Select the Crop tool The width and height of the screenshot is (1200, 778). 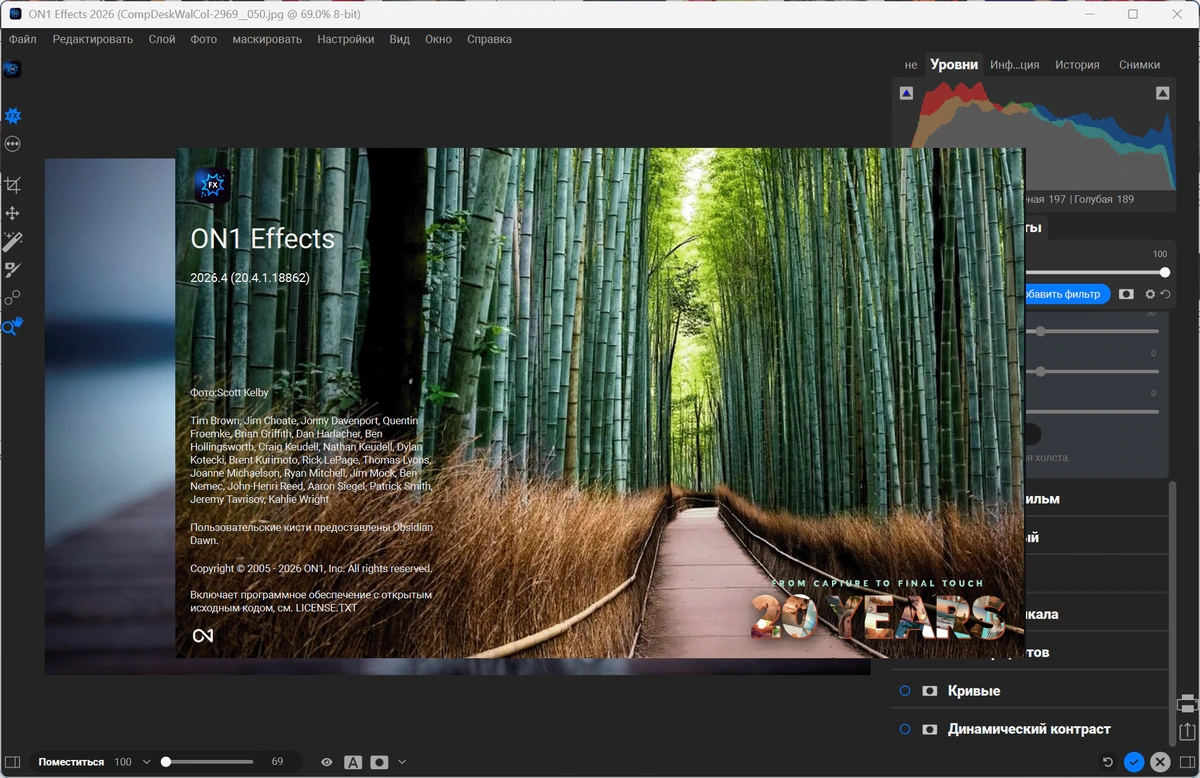(x=13, y=185)
